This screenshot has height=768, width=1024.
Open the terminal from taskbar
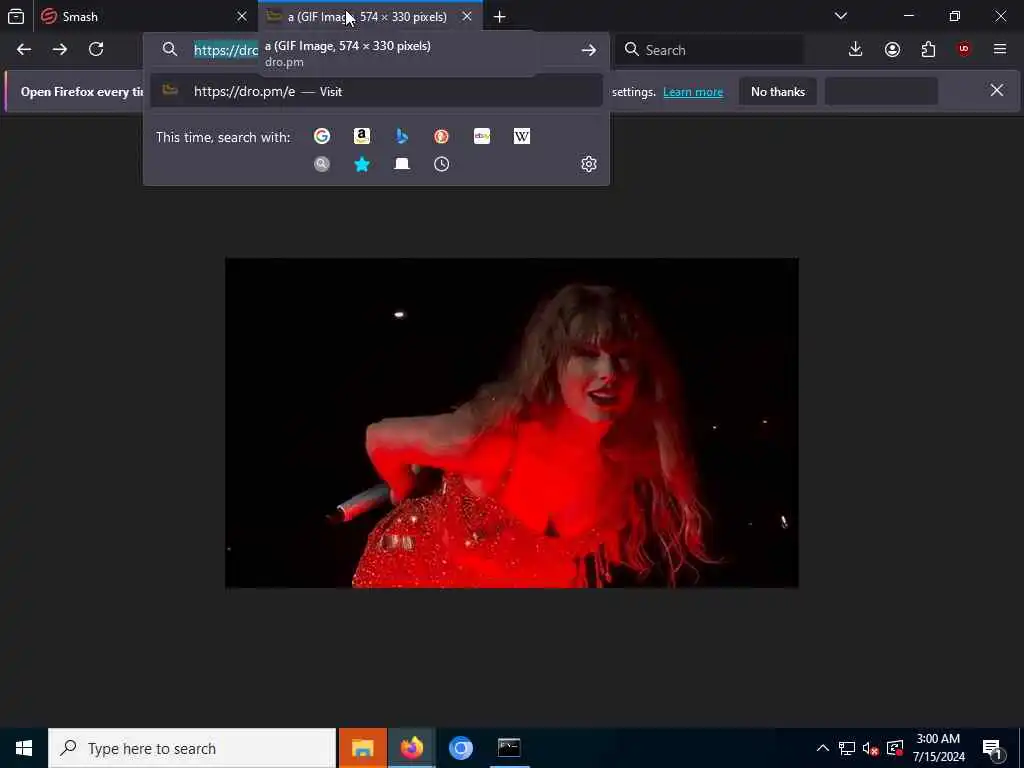click(x=509, y=748)
